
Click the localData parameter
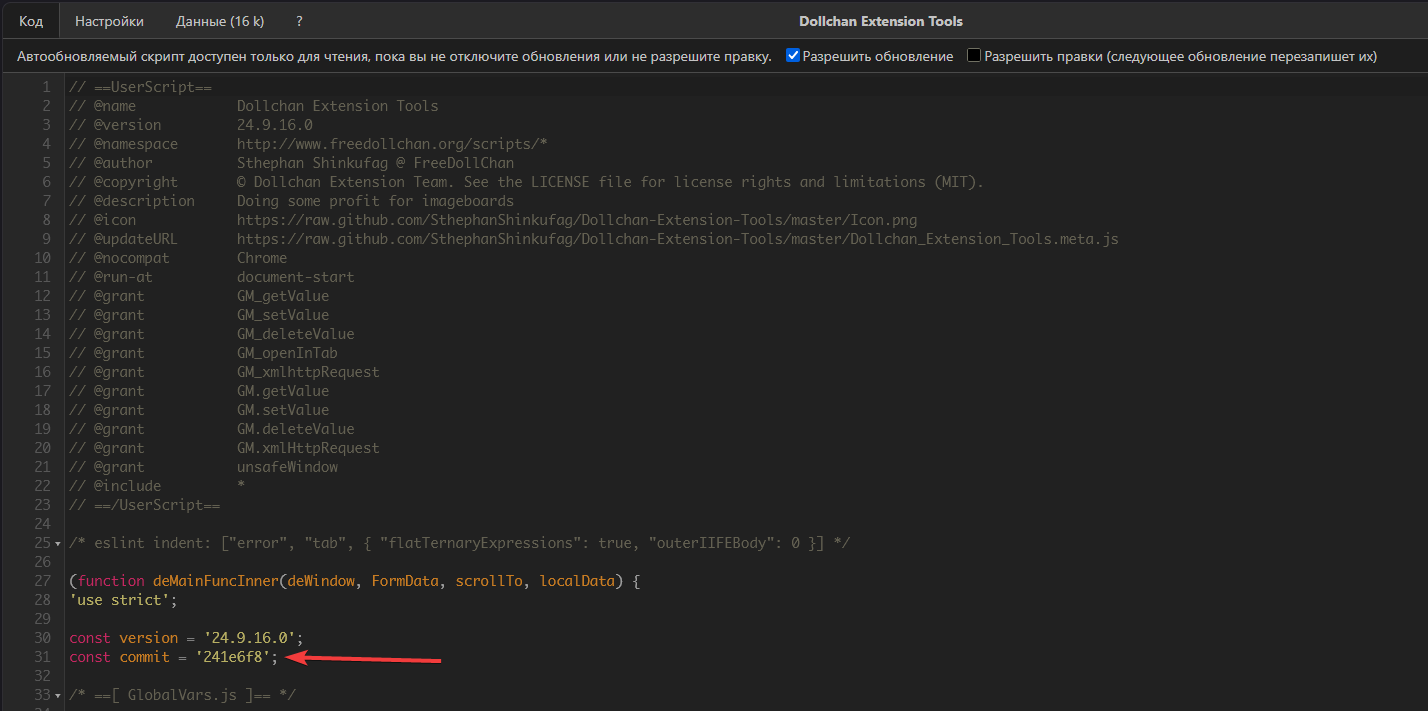(x=577, y=581)
